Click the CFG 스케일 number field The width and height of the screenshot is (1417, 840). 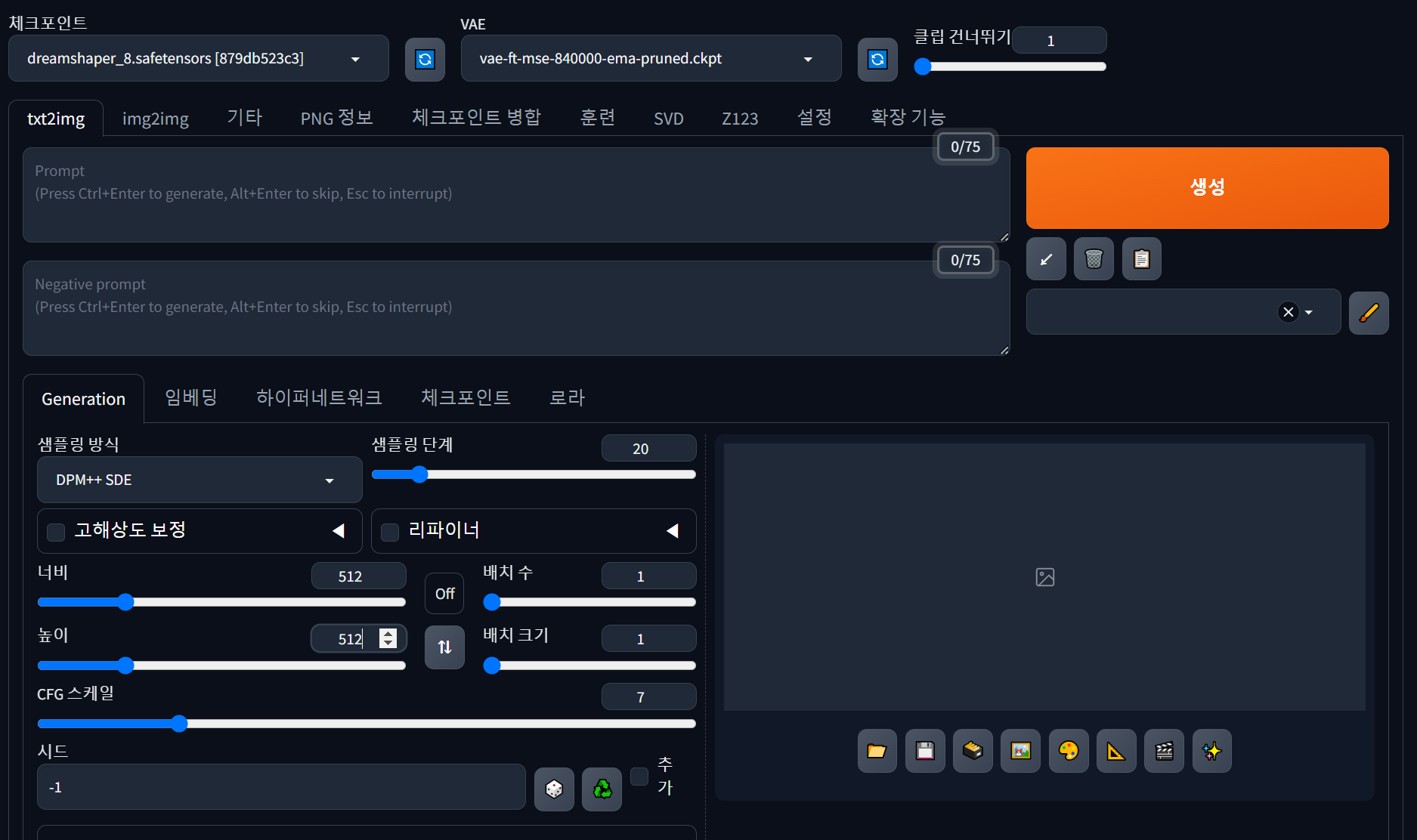click(648, 696)
